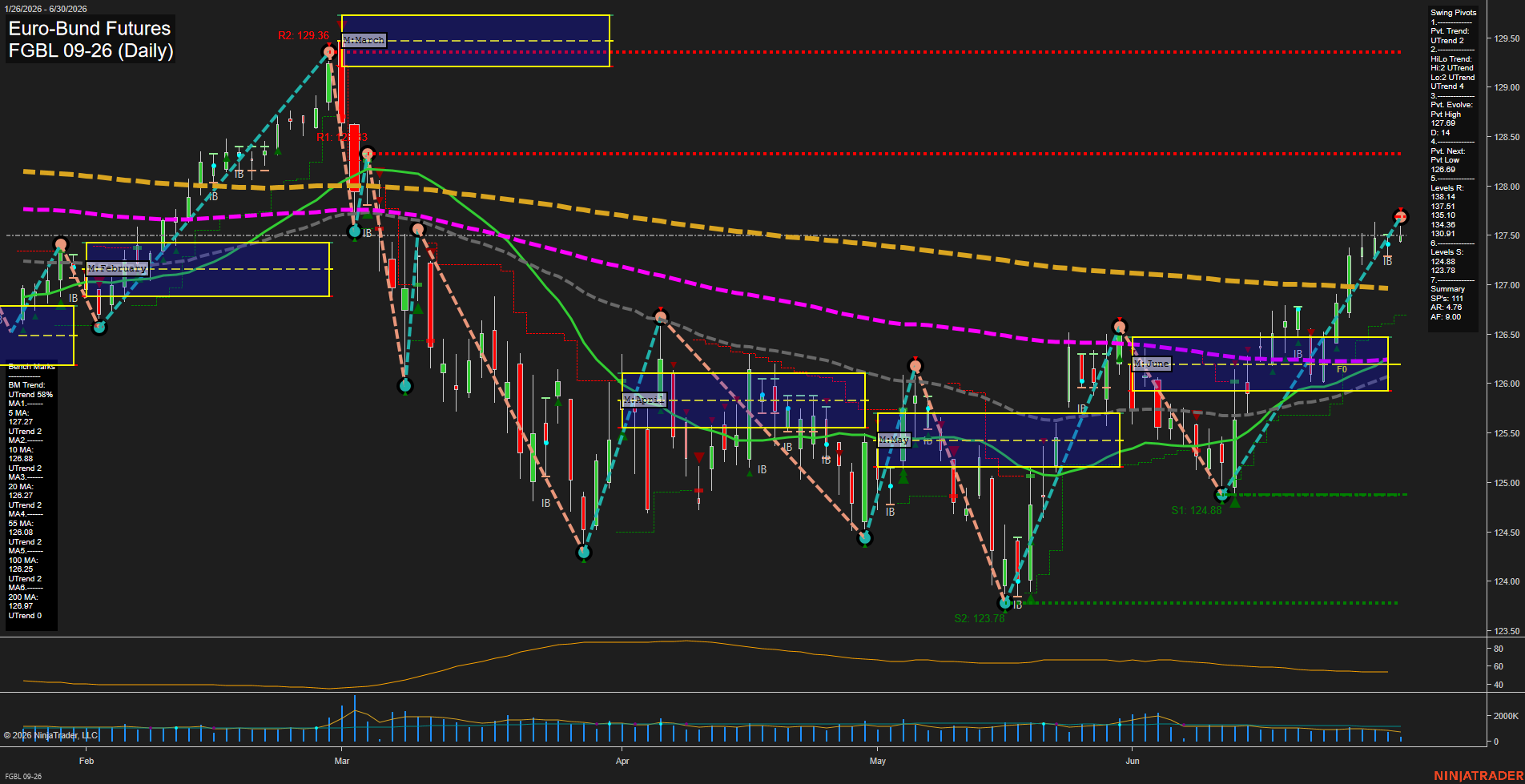Click the latest swing pivot high marker near 127.69
Screen dimensions: 1525x784
coord(1400,217)
